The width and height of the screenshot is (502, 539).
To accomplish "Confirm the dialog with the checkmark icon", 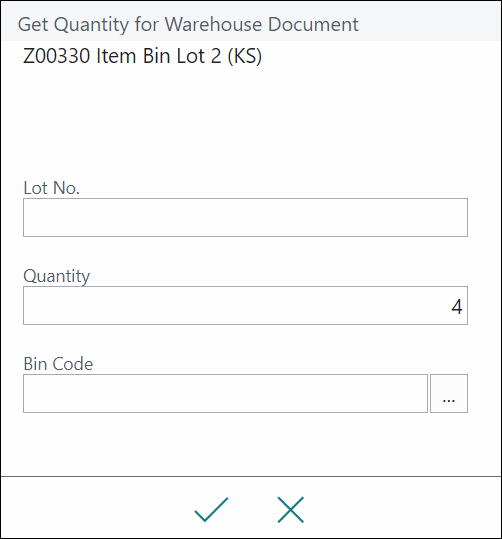I will tap(211, 509).
